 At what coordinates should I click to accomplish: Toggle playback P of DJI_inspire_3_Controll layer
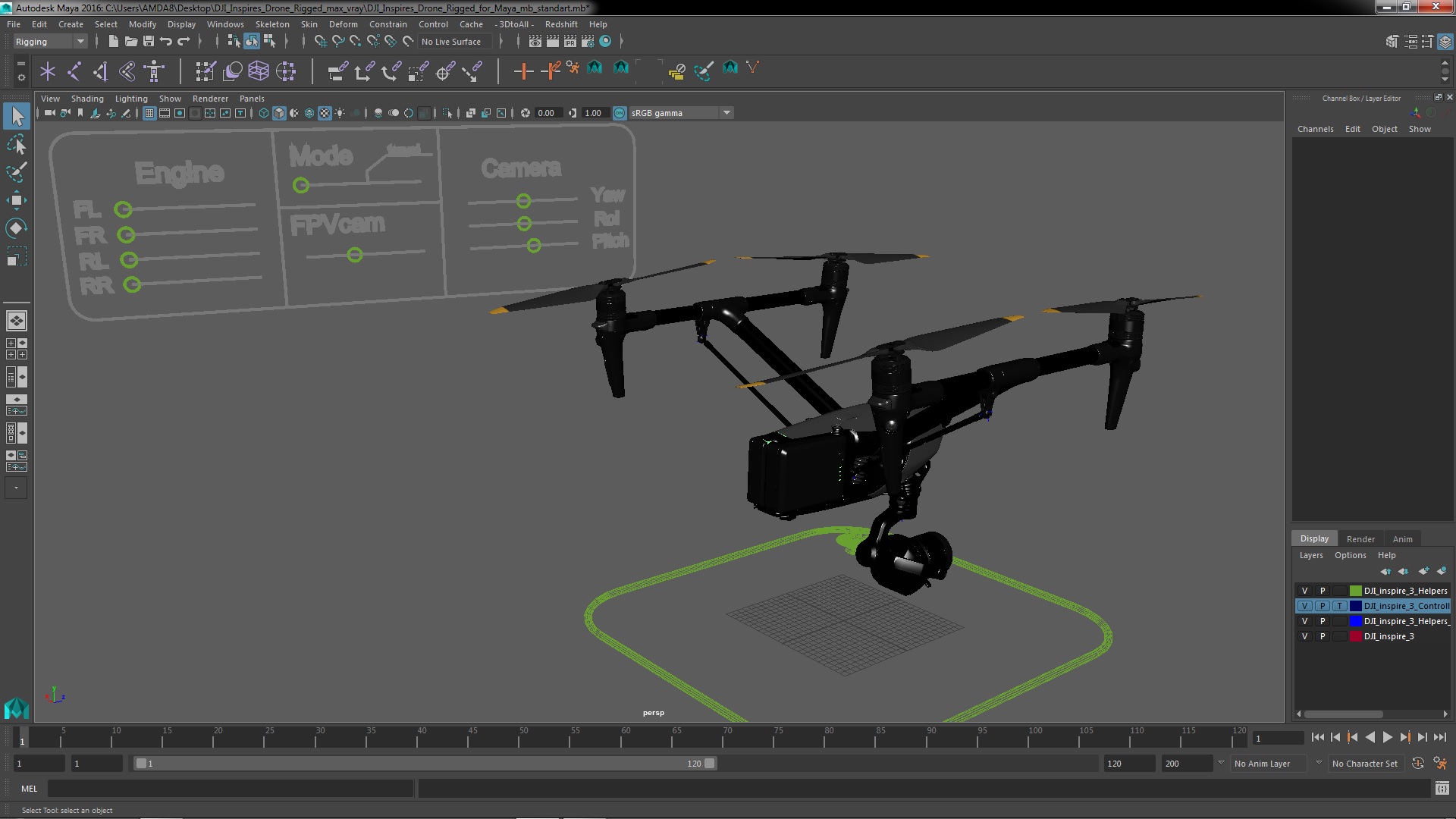(1323, 606)
